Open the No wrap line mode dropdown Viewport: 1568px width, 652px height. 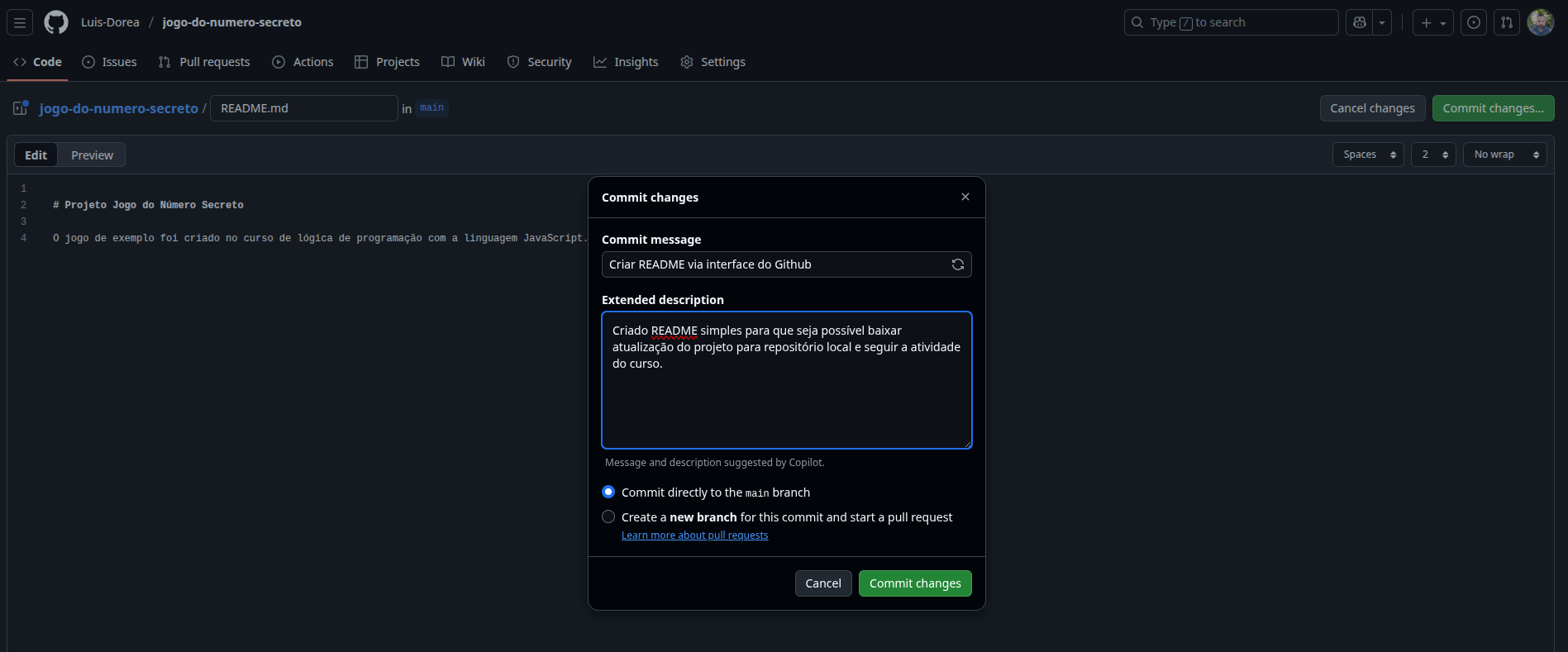[x=1504, y=155]
